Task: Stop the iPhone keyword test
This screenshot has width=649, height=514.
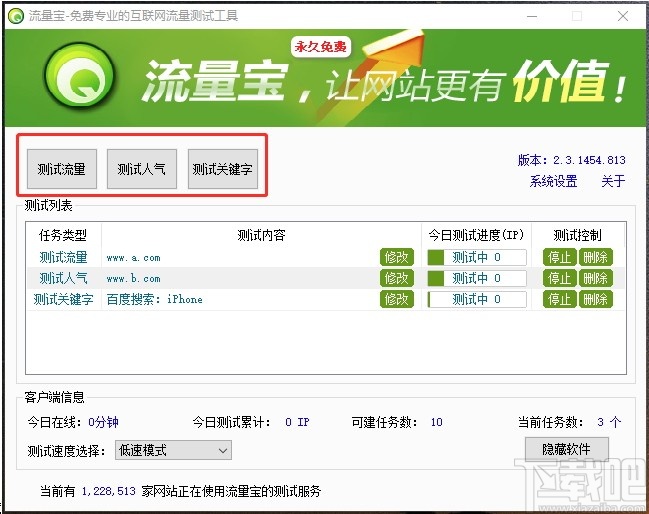Action: pos(560,299)
